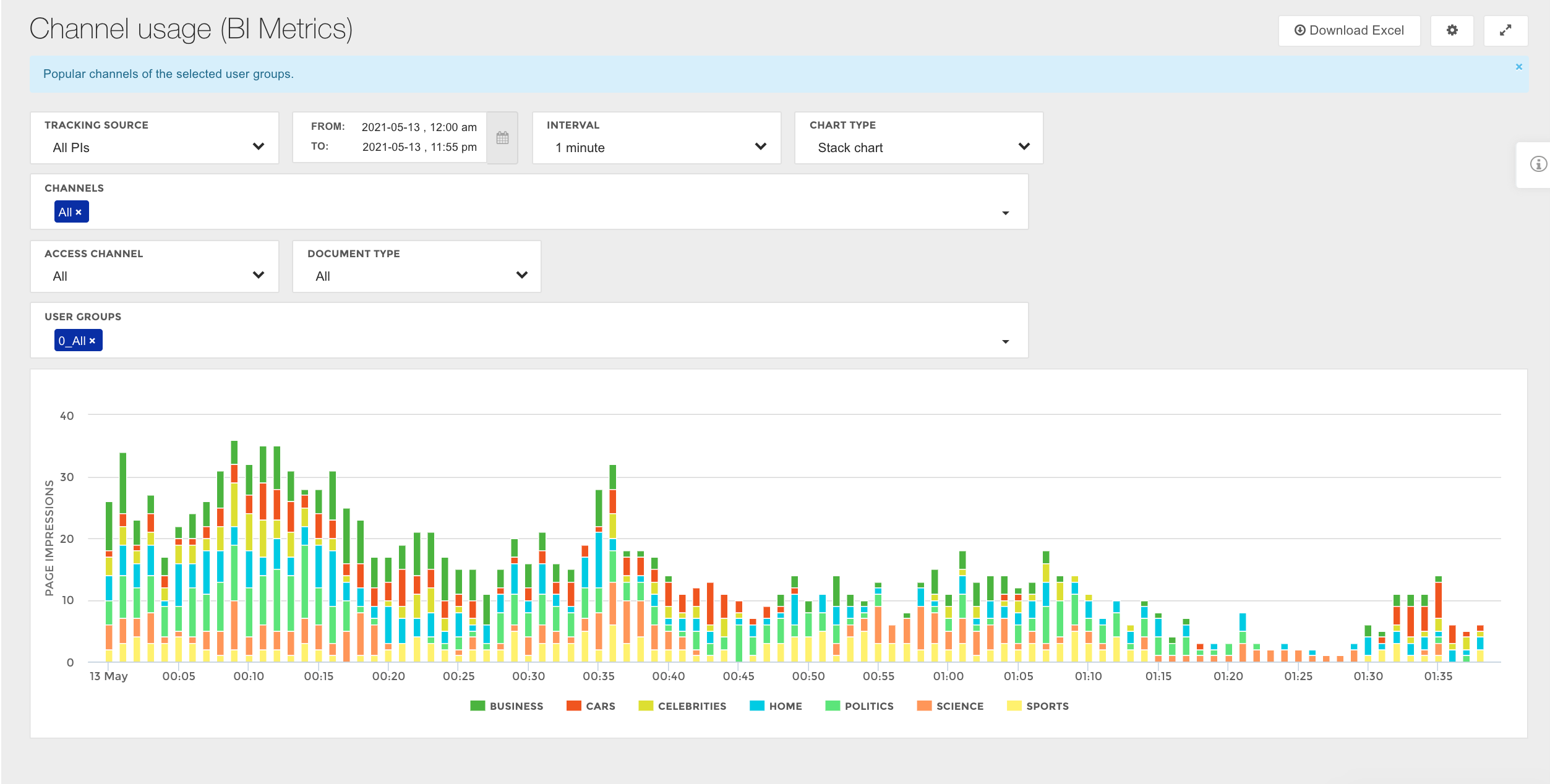Image resolution: width=1550 pixels, height=784 pixels.
Task: Click the SPORTS legend color swatch
Action: click(1014, 706)
